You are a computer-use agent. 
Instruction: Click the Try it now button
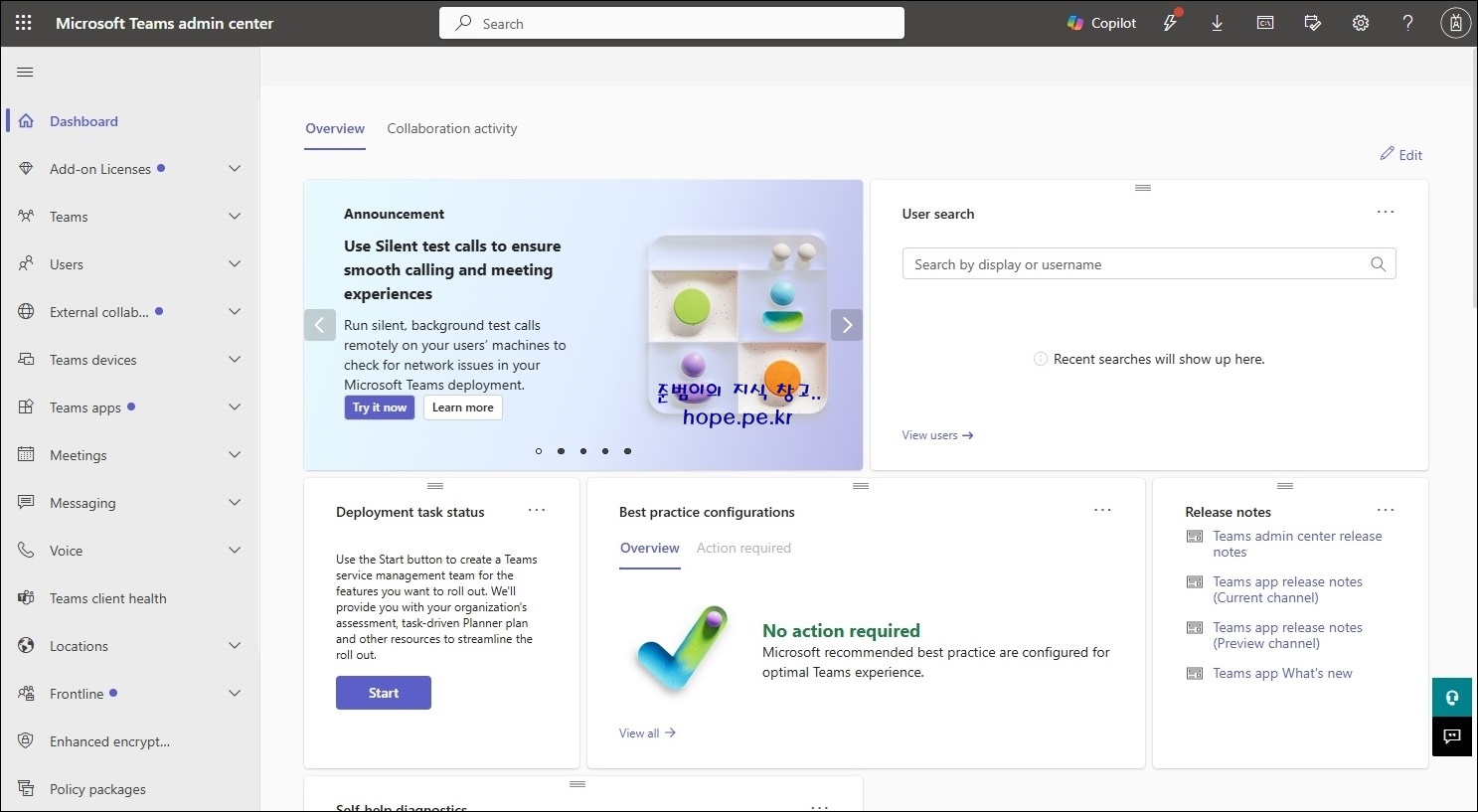(380, 407)
